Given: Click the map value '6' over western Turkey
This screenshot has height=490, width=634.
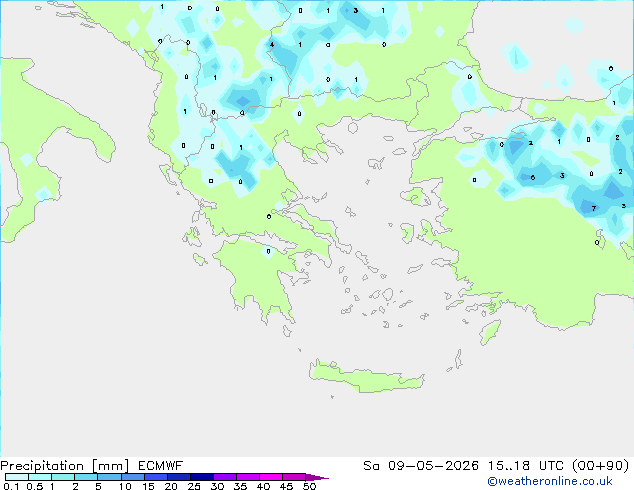Looking at the screenshot, I should click(533, 177).
